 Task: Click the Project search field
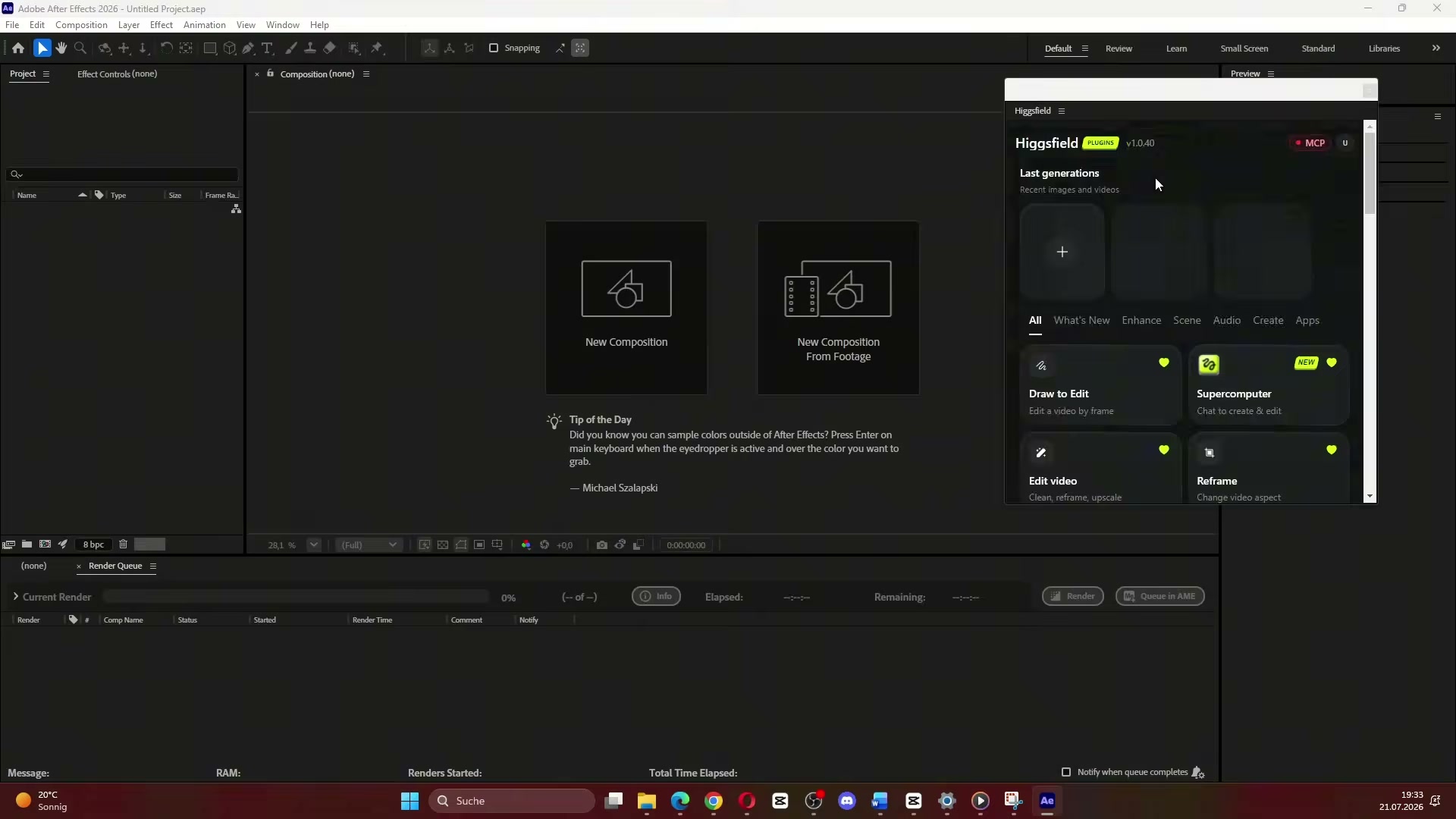coord(122,174)
